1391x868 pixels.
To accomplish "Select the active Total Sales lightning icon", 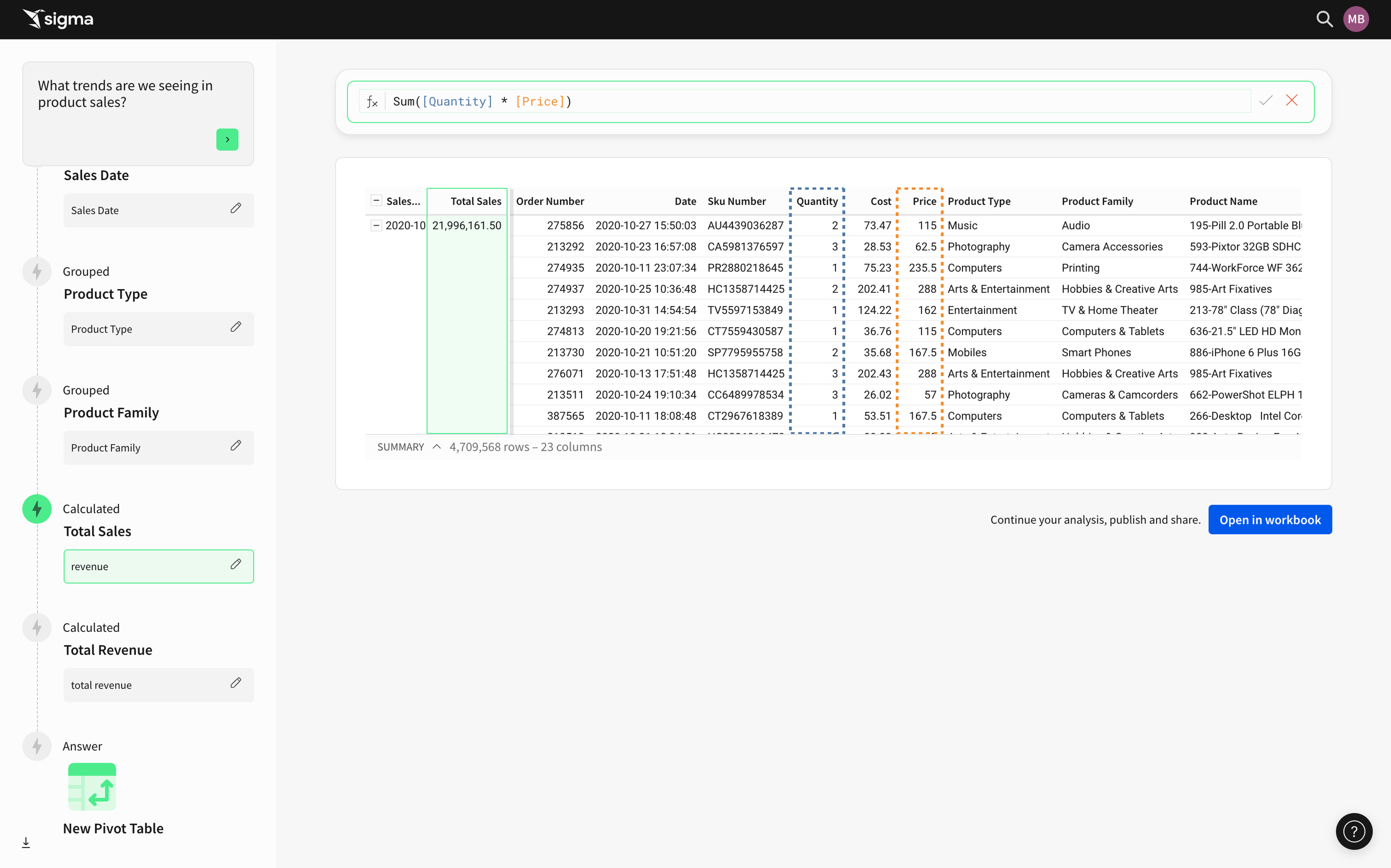I will [37, 509].
